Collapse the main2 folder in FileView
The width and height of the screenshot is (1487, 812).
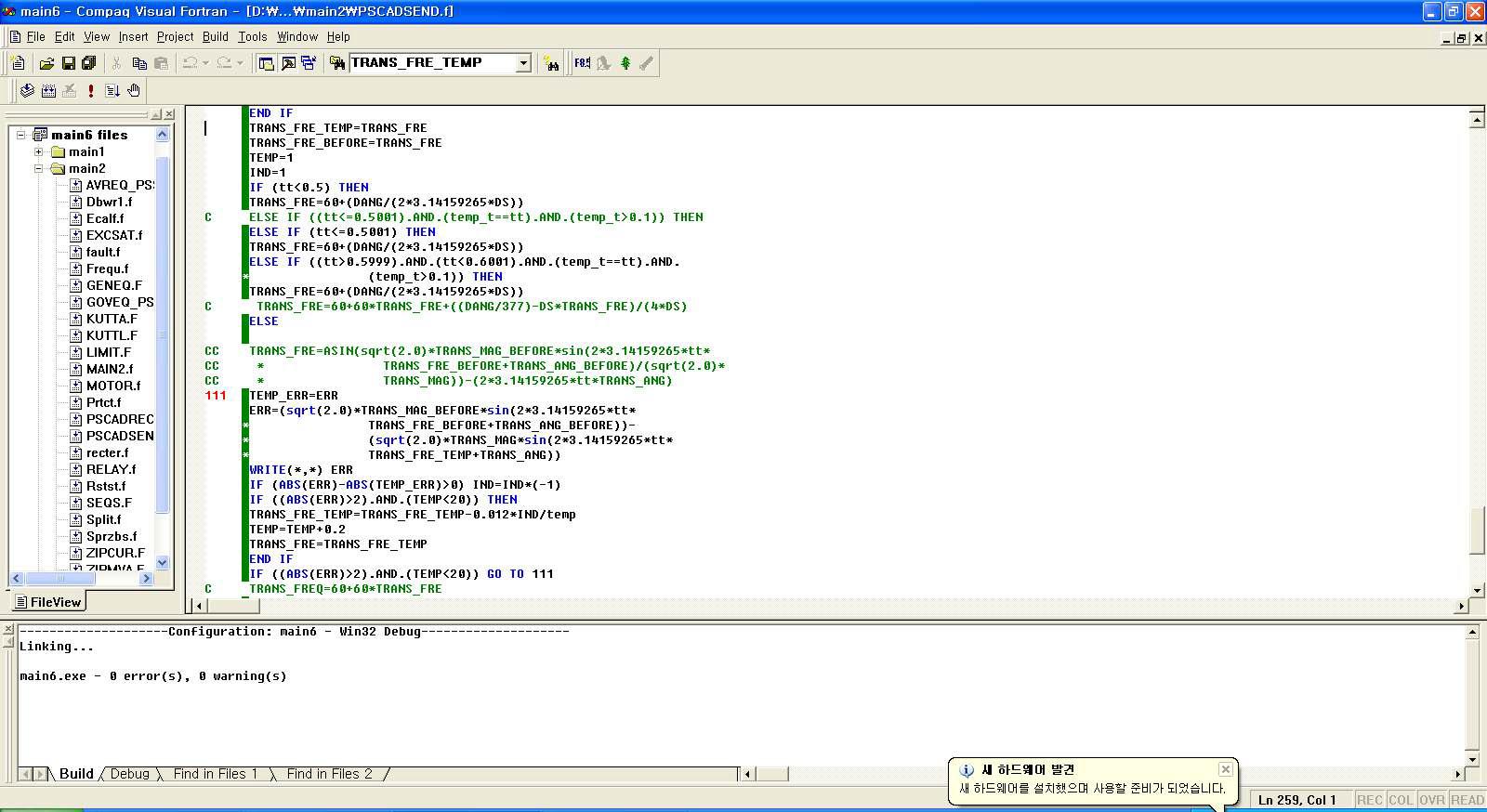(38, 168)
